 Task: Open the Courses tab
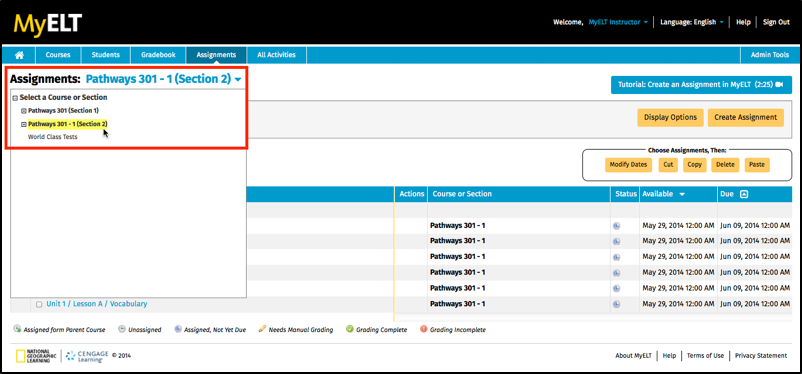[x=58, y=55]
